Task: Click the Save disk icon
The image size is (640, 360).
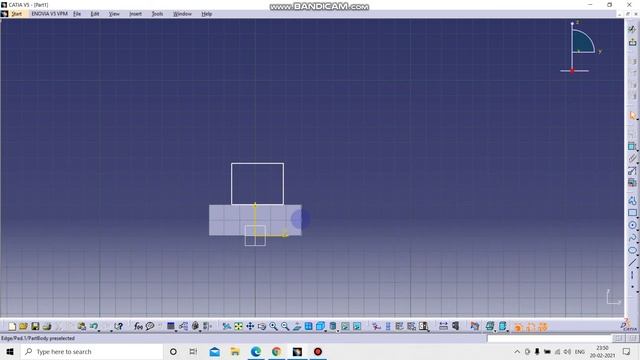Action: click(x=35, y=326)
